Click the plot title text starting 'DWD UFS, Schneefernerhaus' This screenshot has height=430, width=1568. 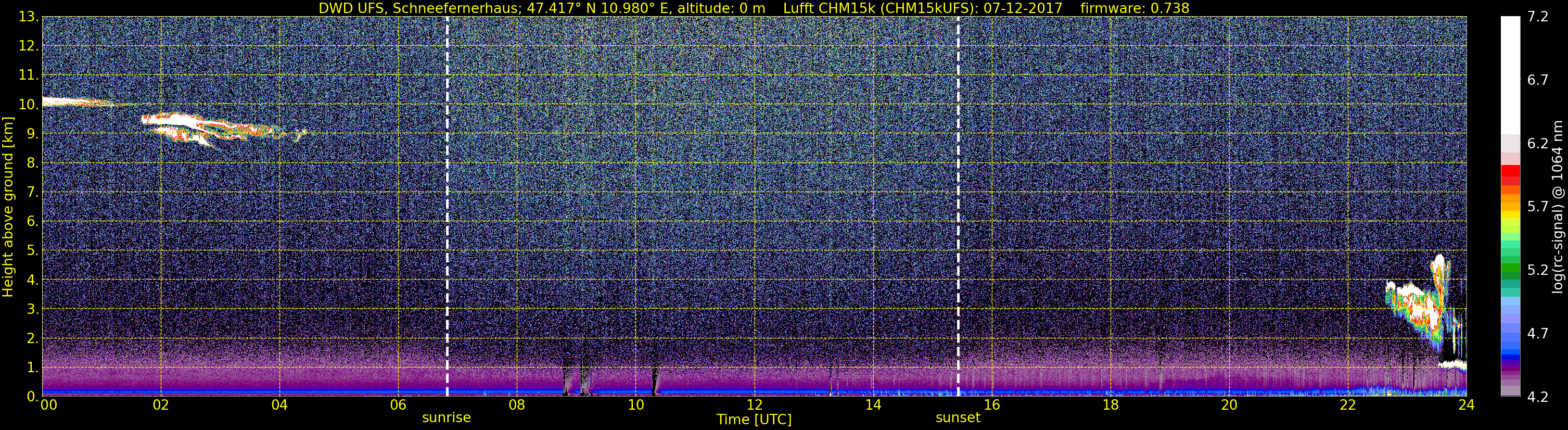(754, 8)
